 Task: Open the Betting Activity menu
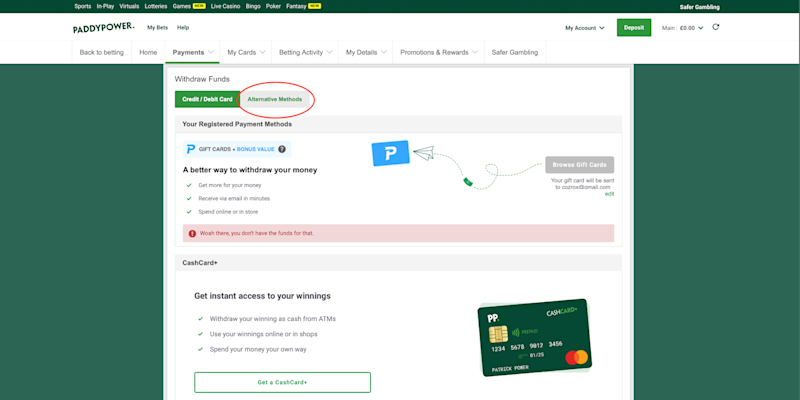305,52
